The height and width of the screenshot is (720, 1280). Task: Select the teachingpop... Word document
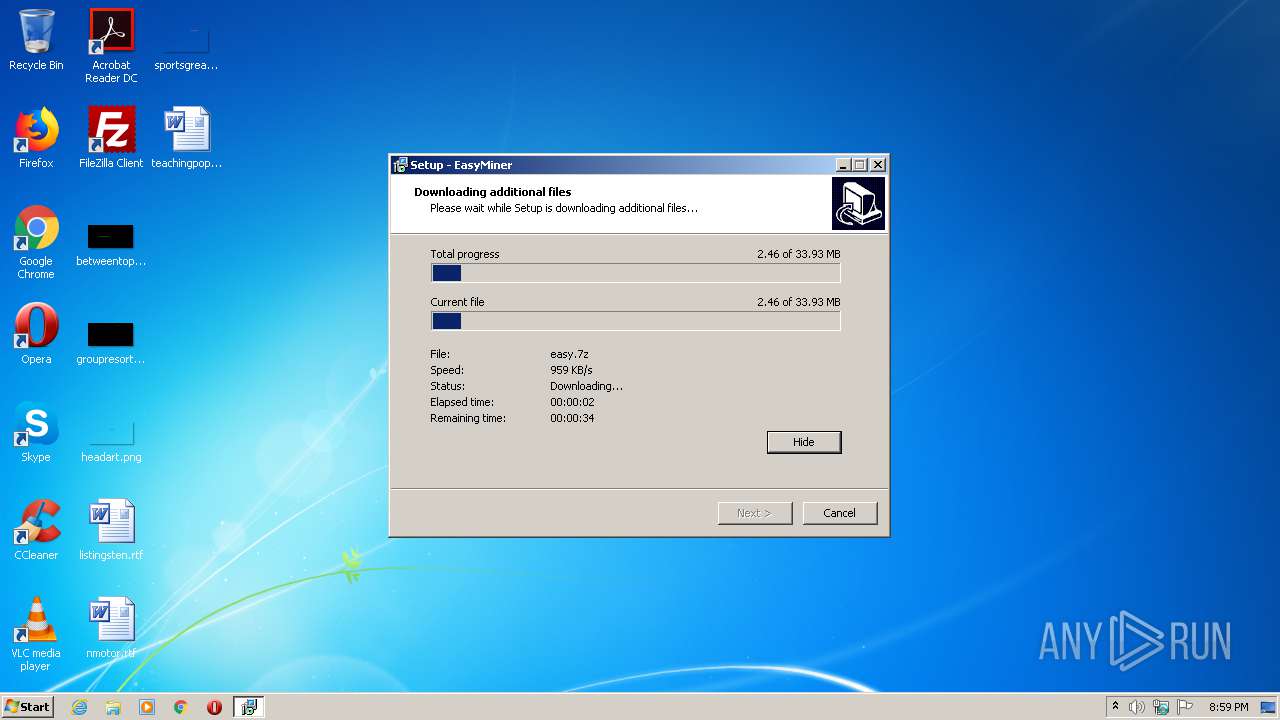click(x=186, y=138)
